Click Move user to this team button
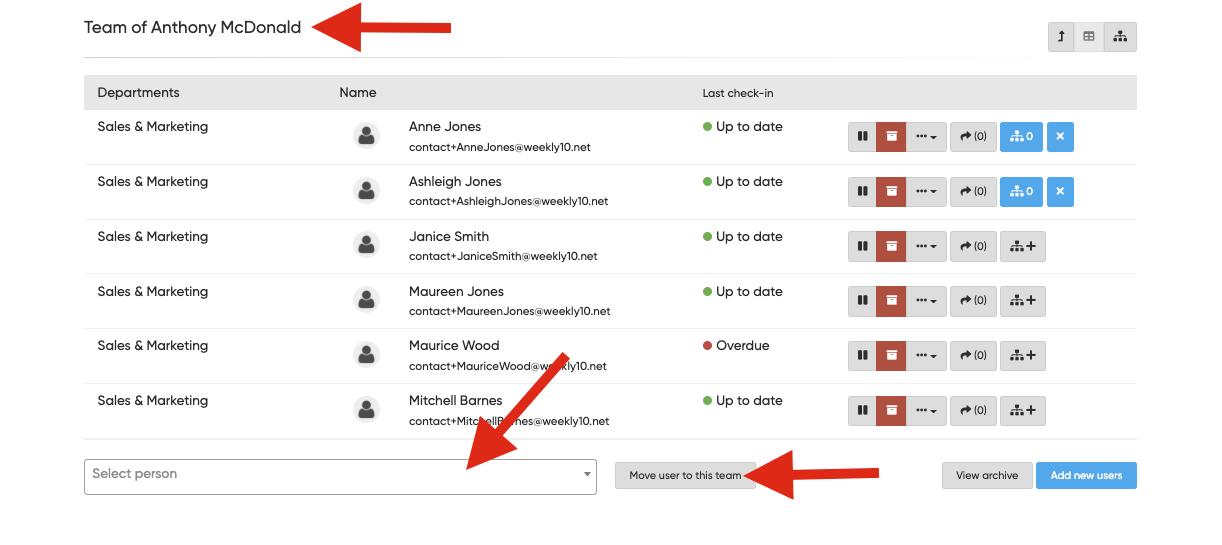 [x=685, y=476]
